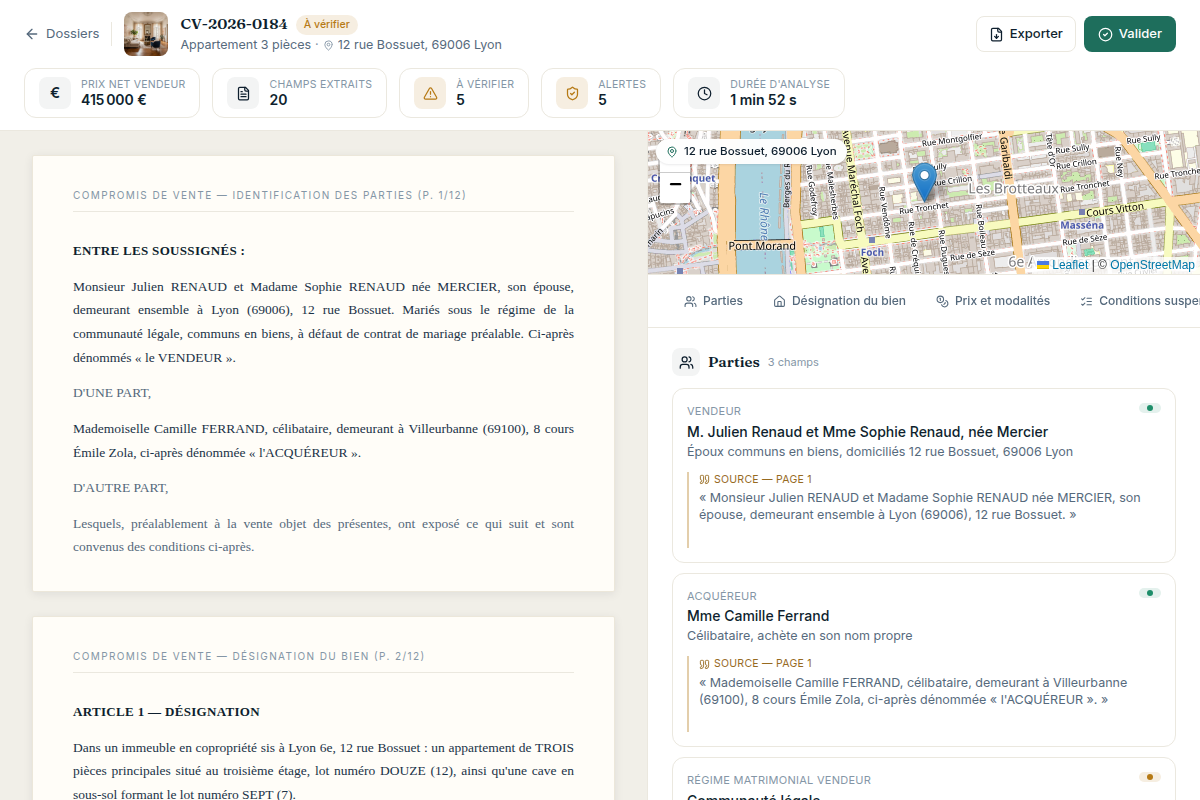Click the '415 000 €' price value
Viewport: 1200px width, 800px height.
click(114, 100)
